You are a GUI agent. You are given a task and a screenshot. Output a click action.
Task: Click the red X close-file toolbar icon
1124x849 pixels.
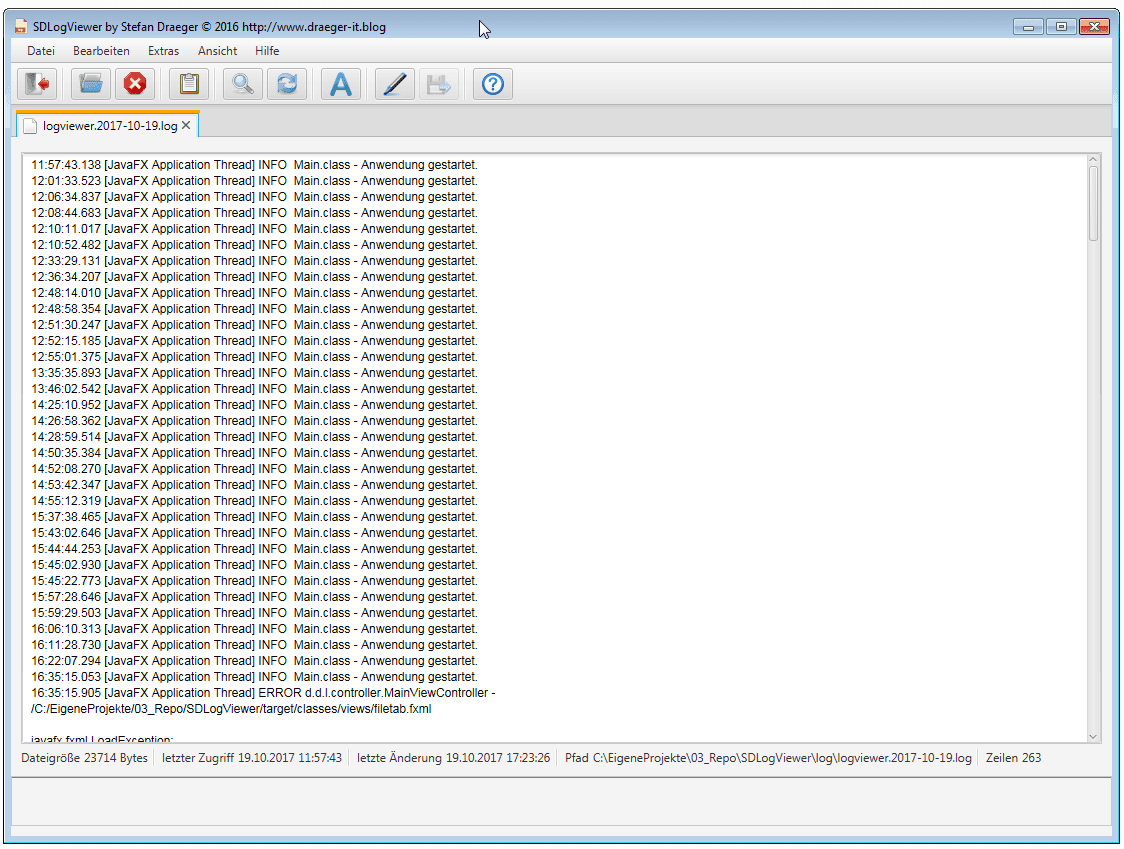pos(135,85)
